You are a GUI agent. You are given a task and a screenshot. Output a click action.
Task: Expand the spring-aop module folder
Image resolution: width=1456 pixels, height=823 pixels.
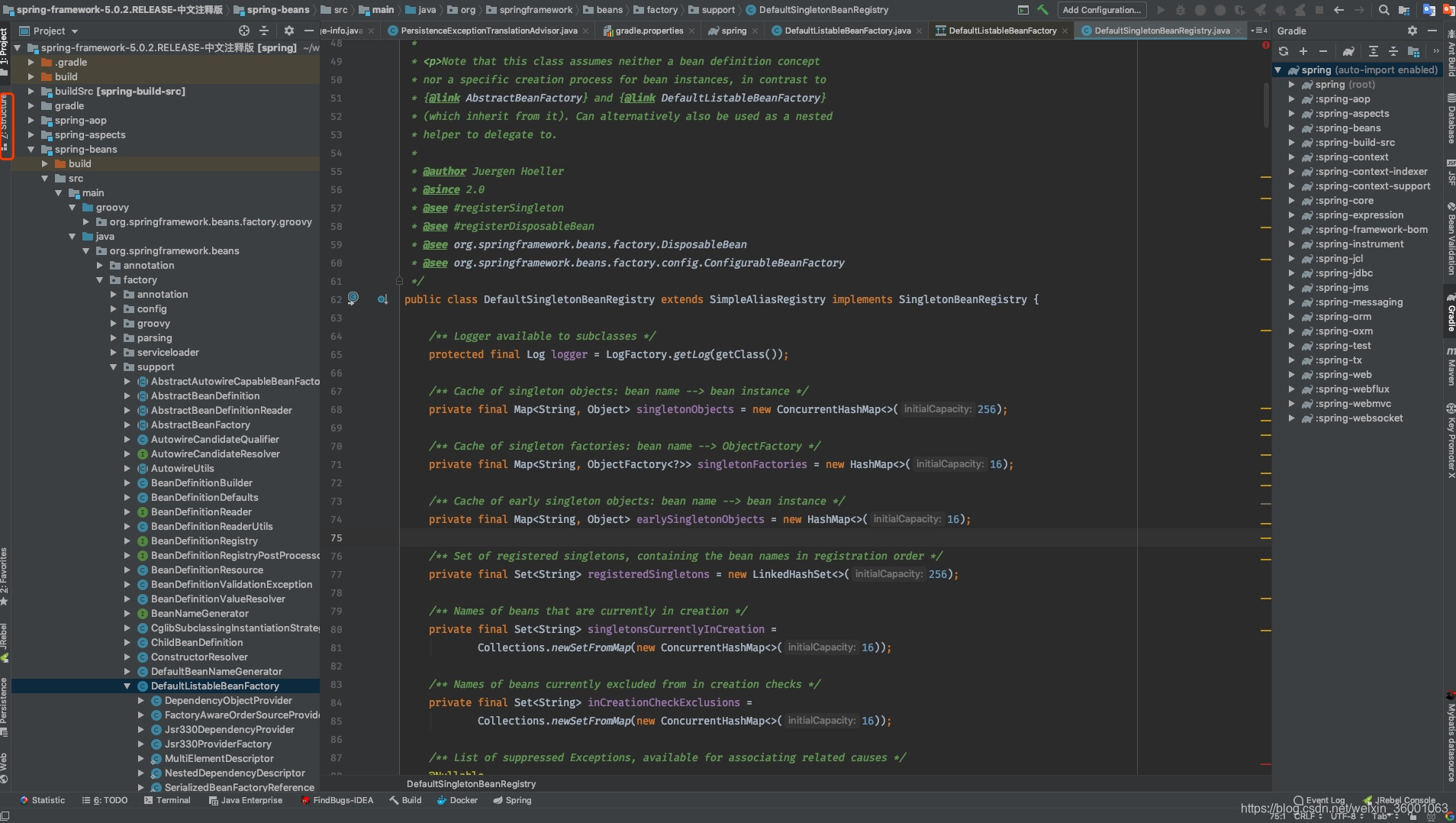point(31,120)
